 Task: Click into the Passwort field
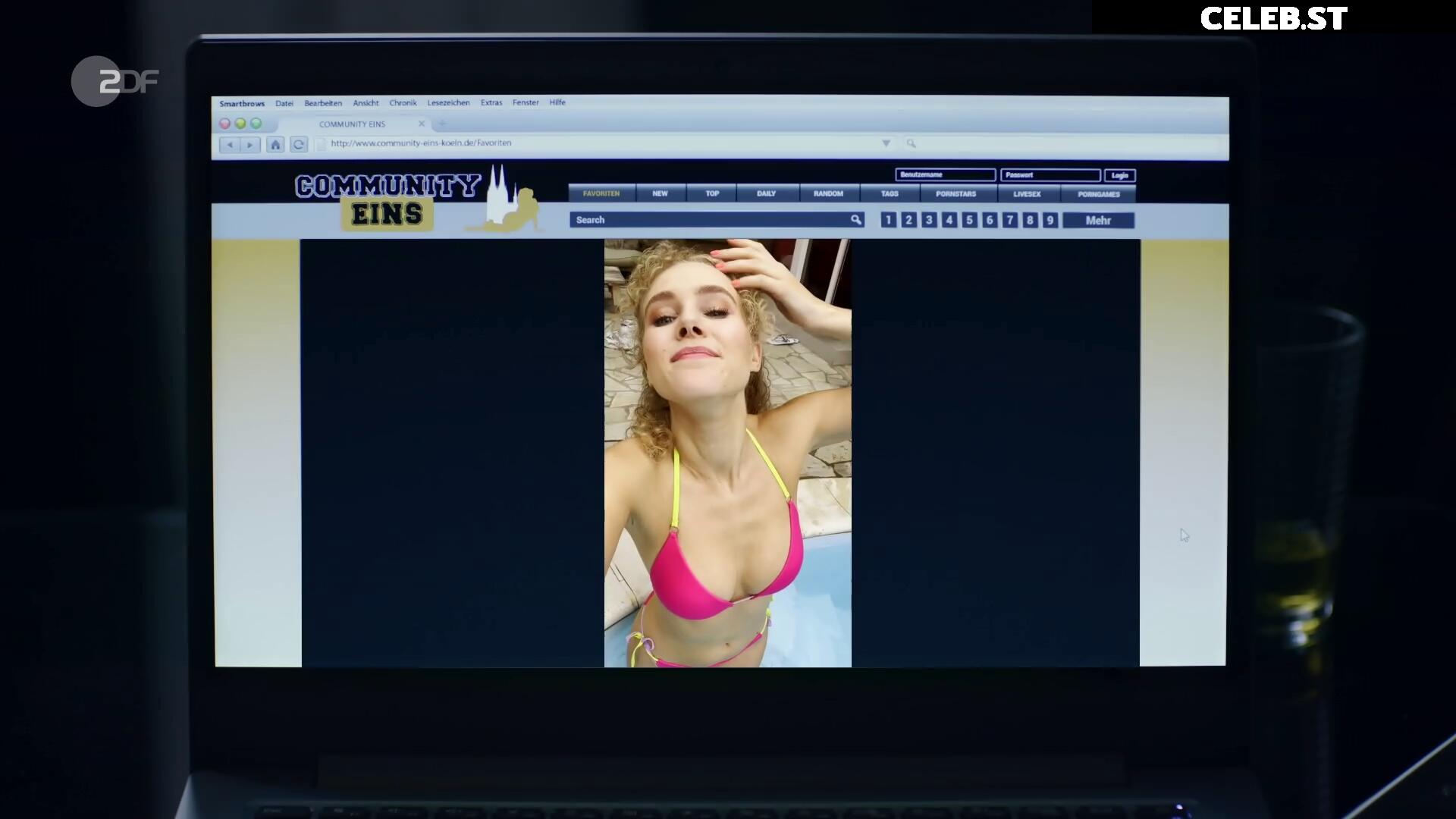coord(1050,175)
